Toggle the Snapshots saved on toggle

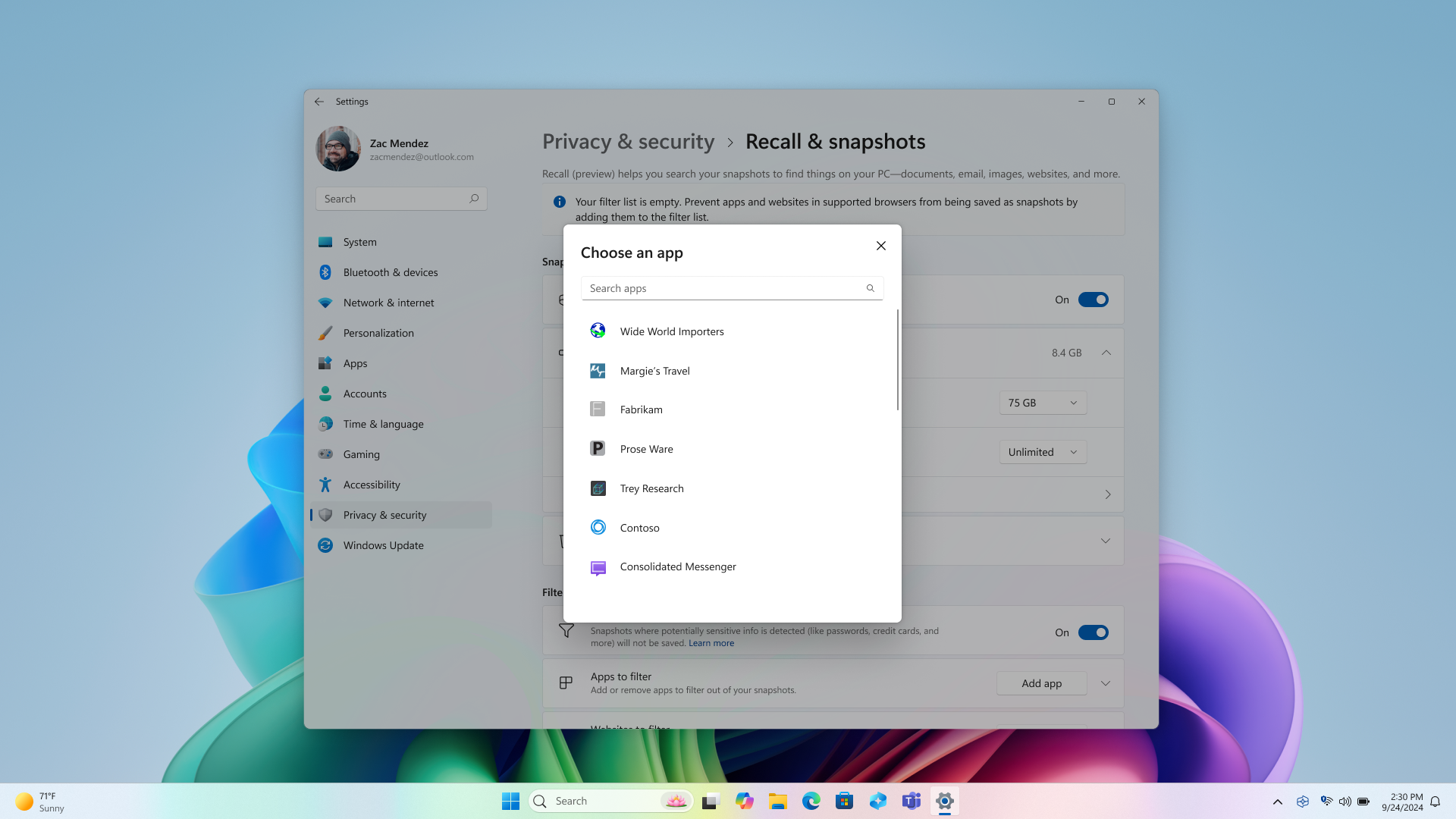point(1093,299)
